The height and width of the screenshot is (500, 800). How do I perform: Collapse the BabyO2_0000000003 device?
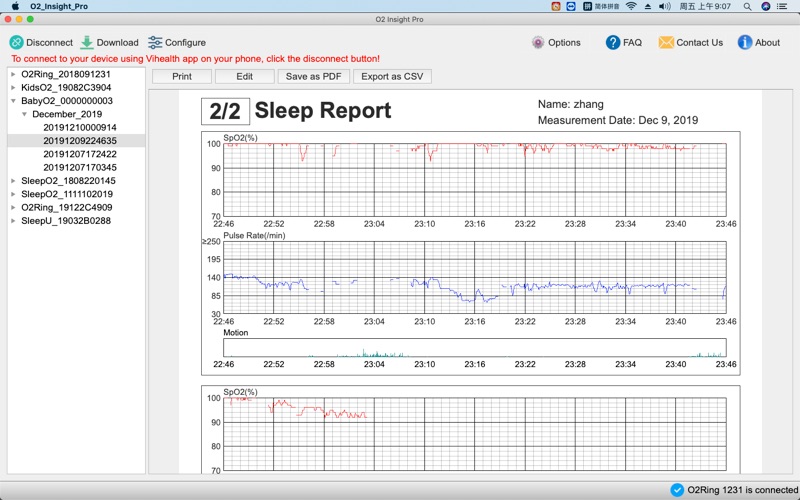(13, 101)
